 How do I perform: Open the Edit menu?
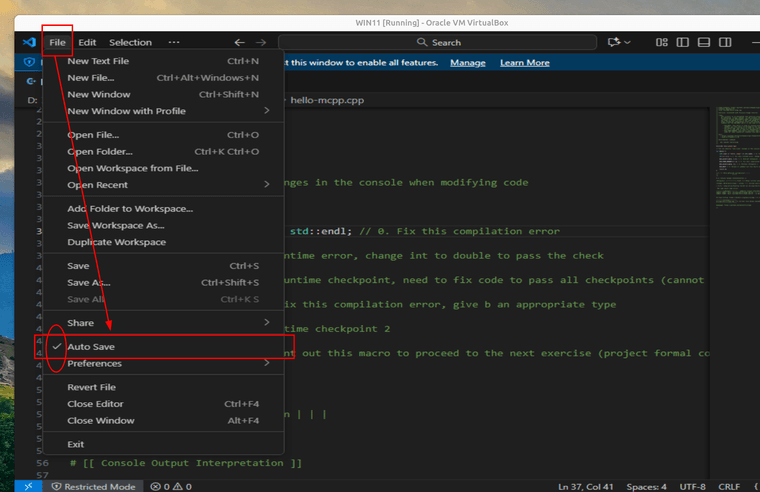pyautogui.click(x=88, y=42)
